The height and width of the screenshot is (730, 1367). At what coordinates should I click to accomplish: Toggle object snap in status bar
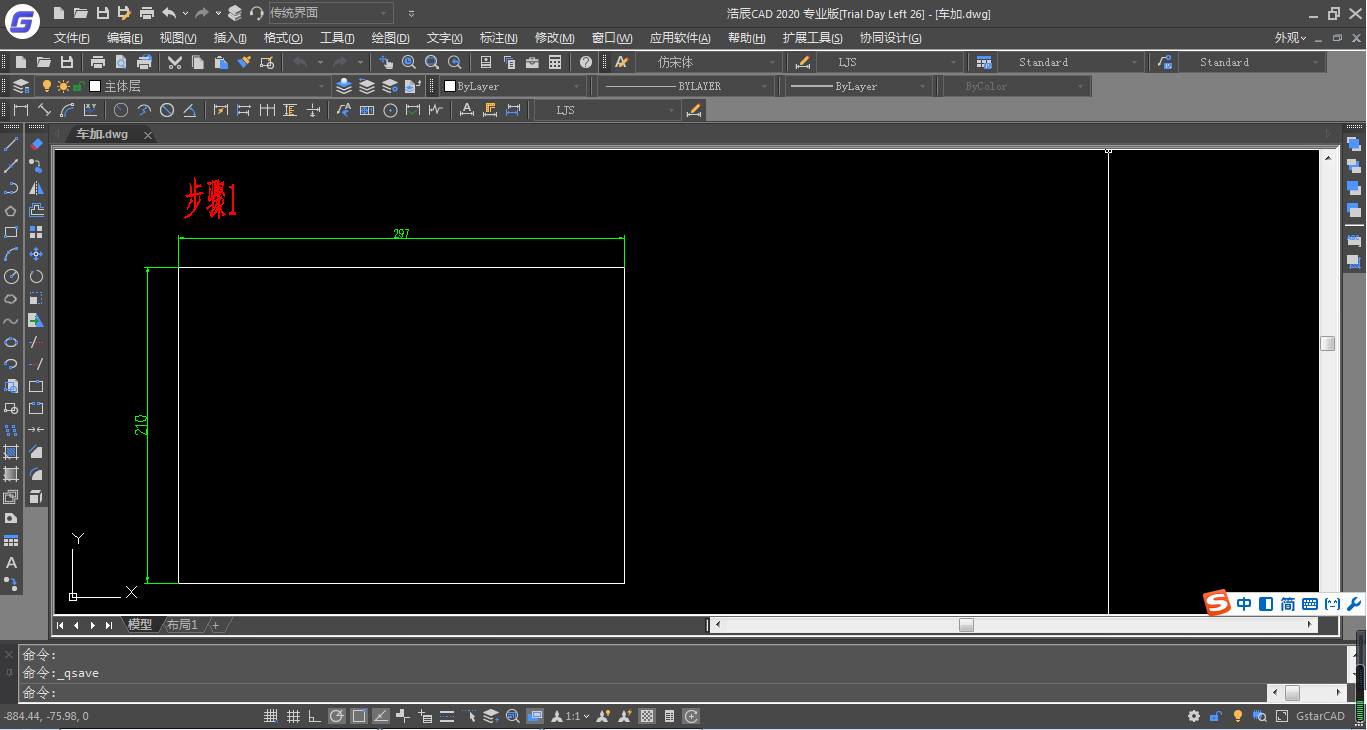click(359, 716)
